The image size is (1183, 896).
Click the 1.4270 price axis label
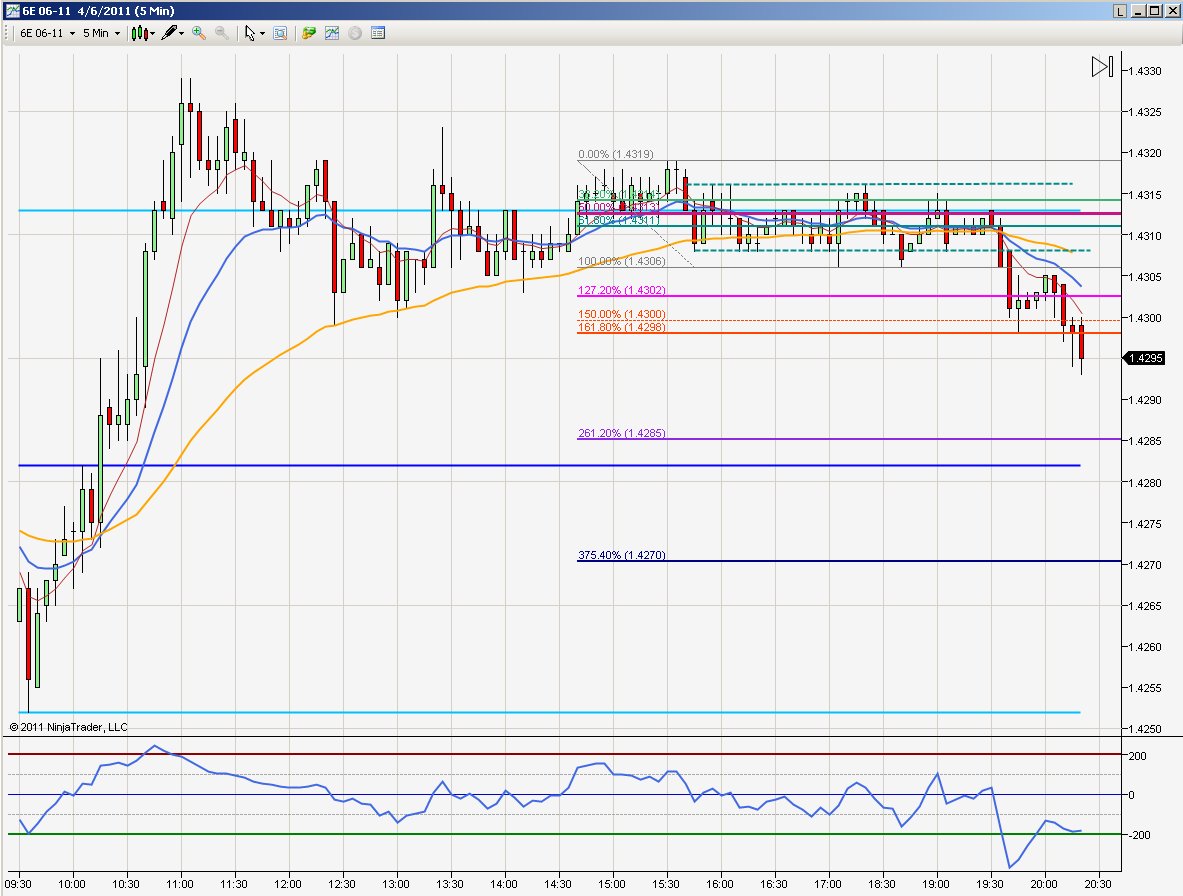click(1145, 565)
